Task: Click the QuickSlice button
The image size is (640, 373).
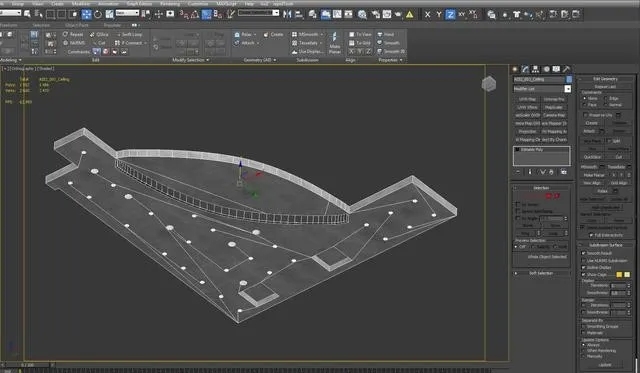Action: 592,157
